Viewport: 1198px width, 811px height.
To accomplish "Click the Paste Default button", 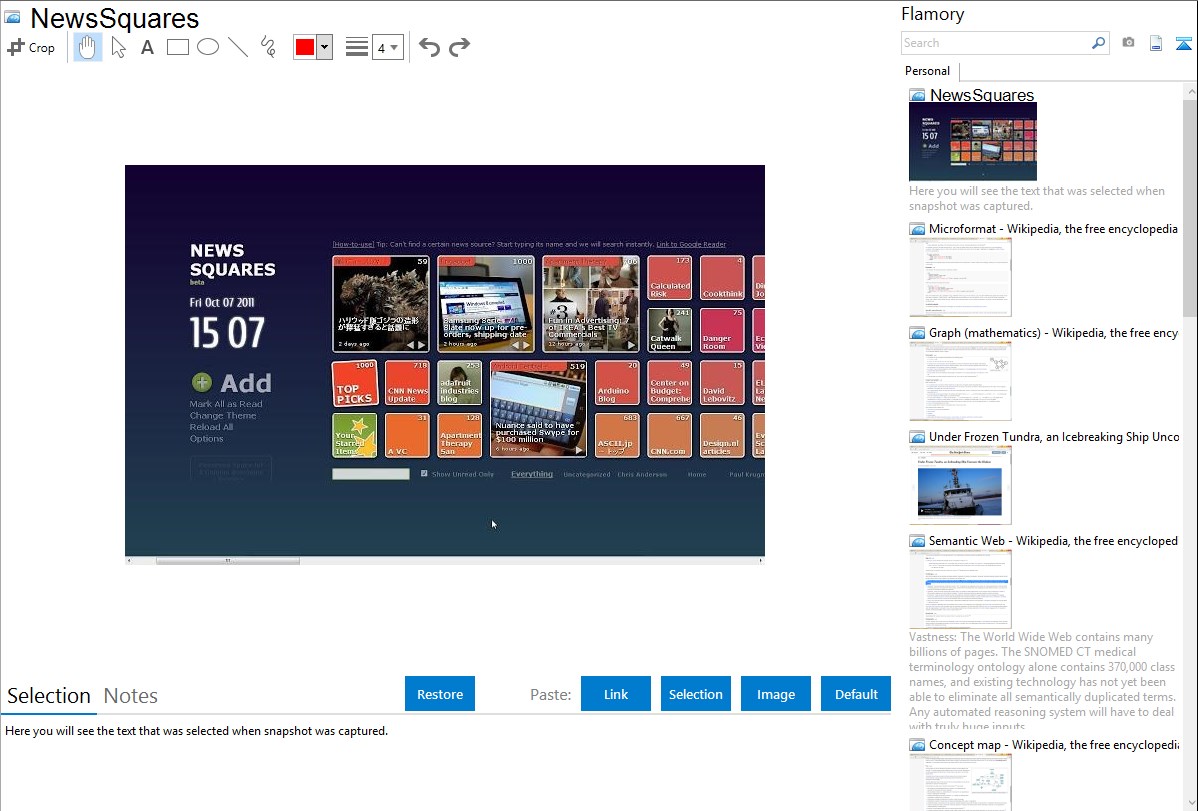I will point(856,694).
